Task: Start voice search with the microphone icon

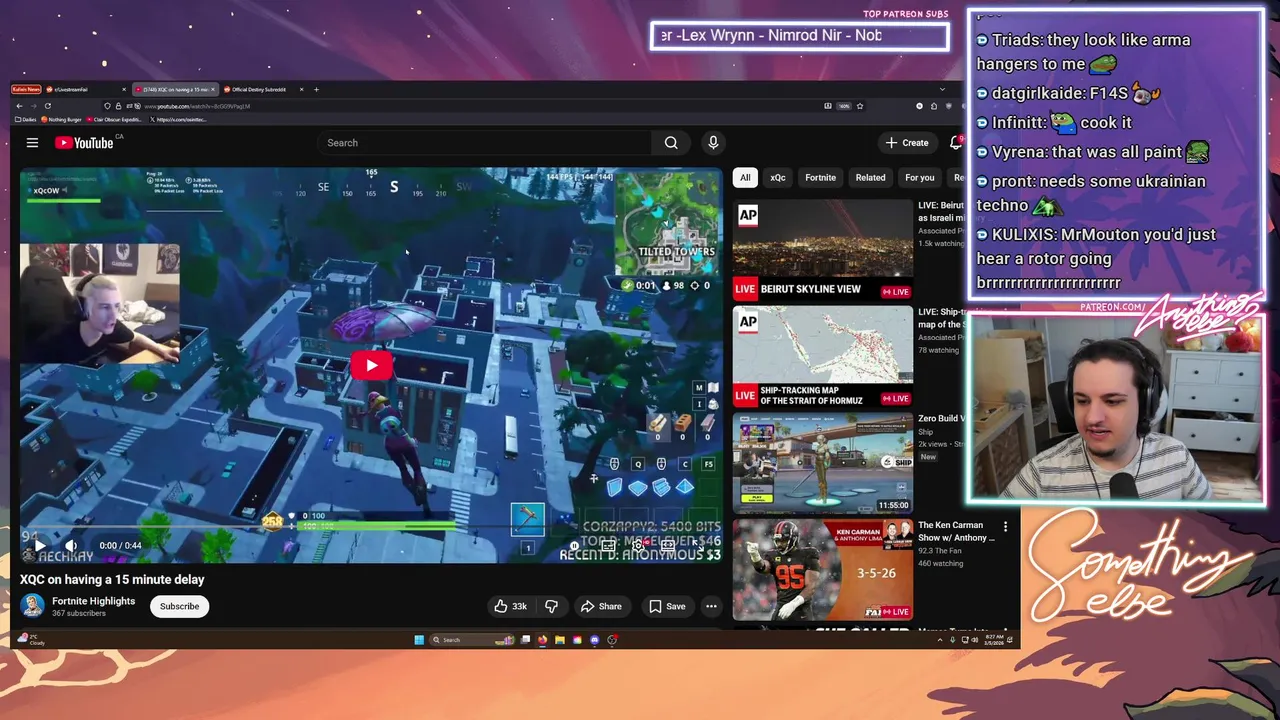Action: (x=713, y=143)
